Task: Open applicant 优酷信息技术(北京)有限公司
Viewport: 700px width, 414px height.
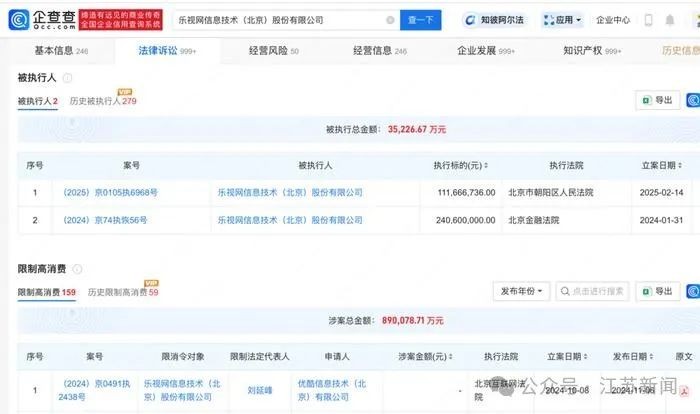Action: [x=332, y=390]
